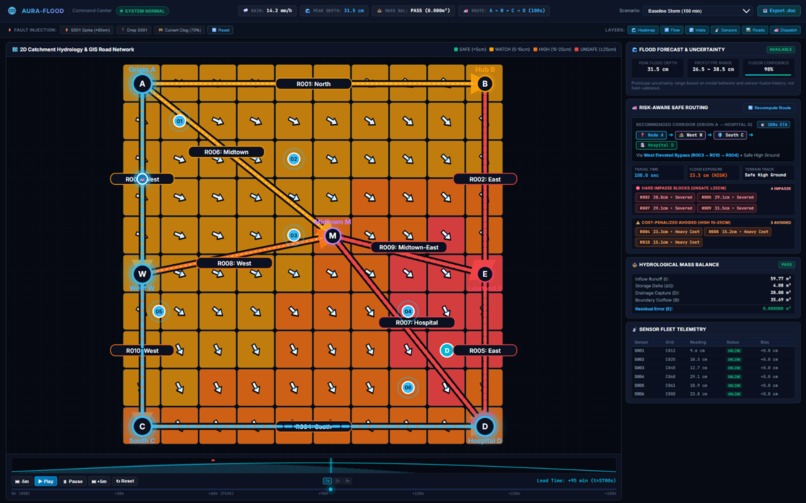This screenshot has width=806, height=503.
Task: Click sensor marker 05 on the map
Action: (x=159, y=311)
